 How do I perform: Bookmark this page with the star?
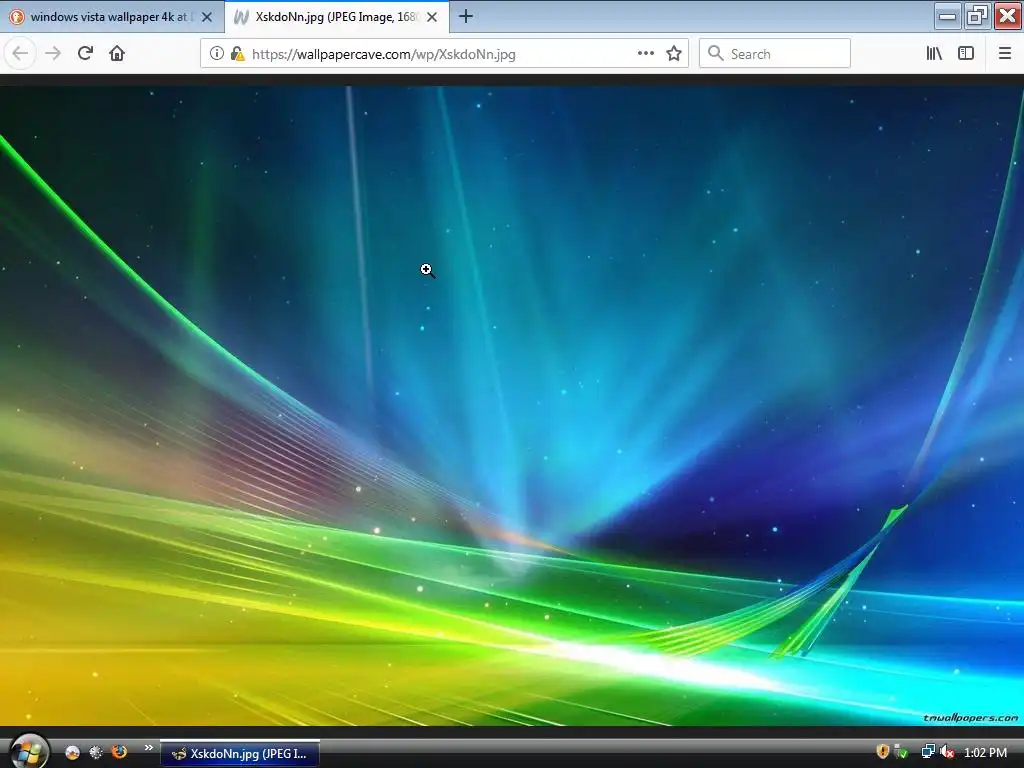[x=674, y=54]
